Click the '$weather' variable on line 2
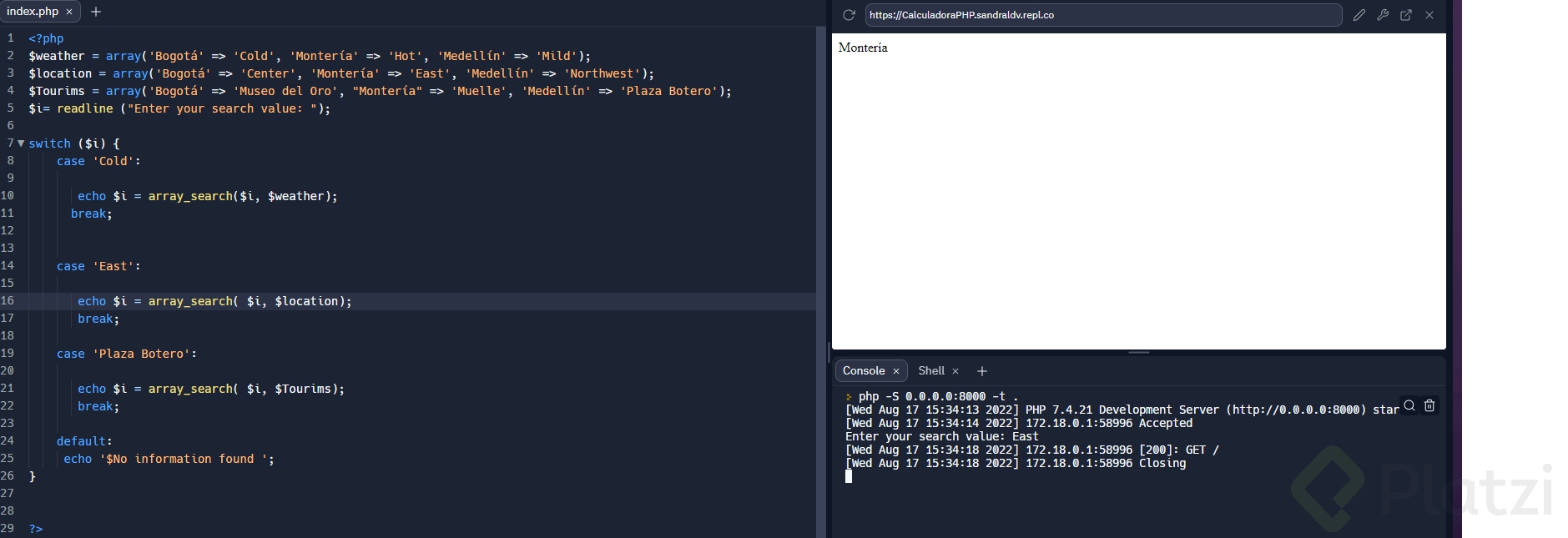The width and height of the screenshot is (1568, 538). point(57,56)
